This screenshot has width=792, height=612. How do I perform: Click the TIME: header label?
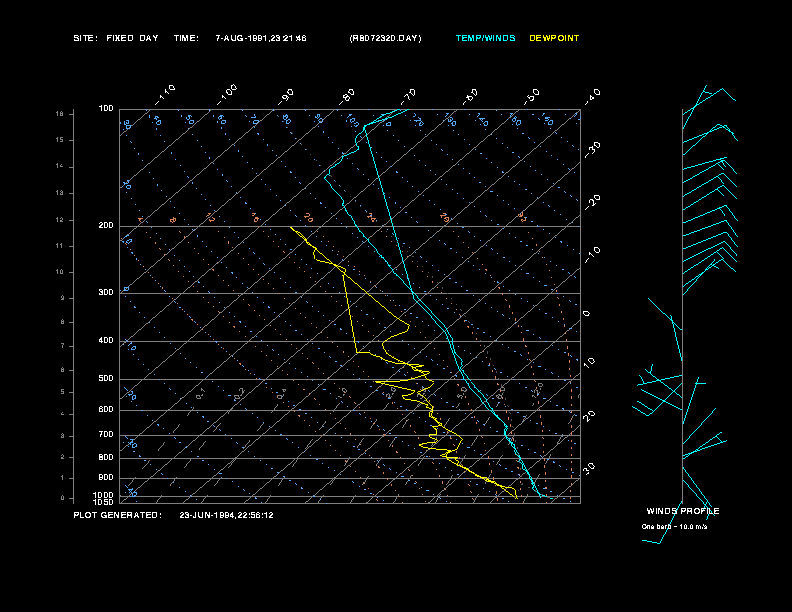[x=186, y=38]
